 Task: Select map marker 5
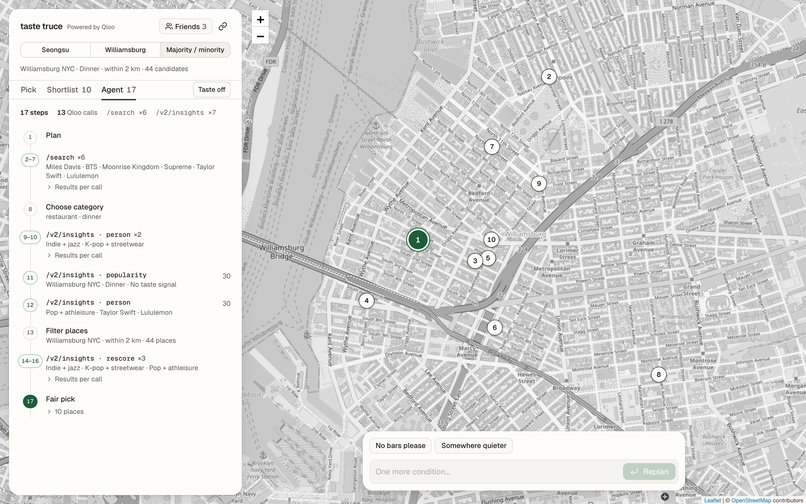click(488, 258)
